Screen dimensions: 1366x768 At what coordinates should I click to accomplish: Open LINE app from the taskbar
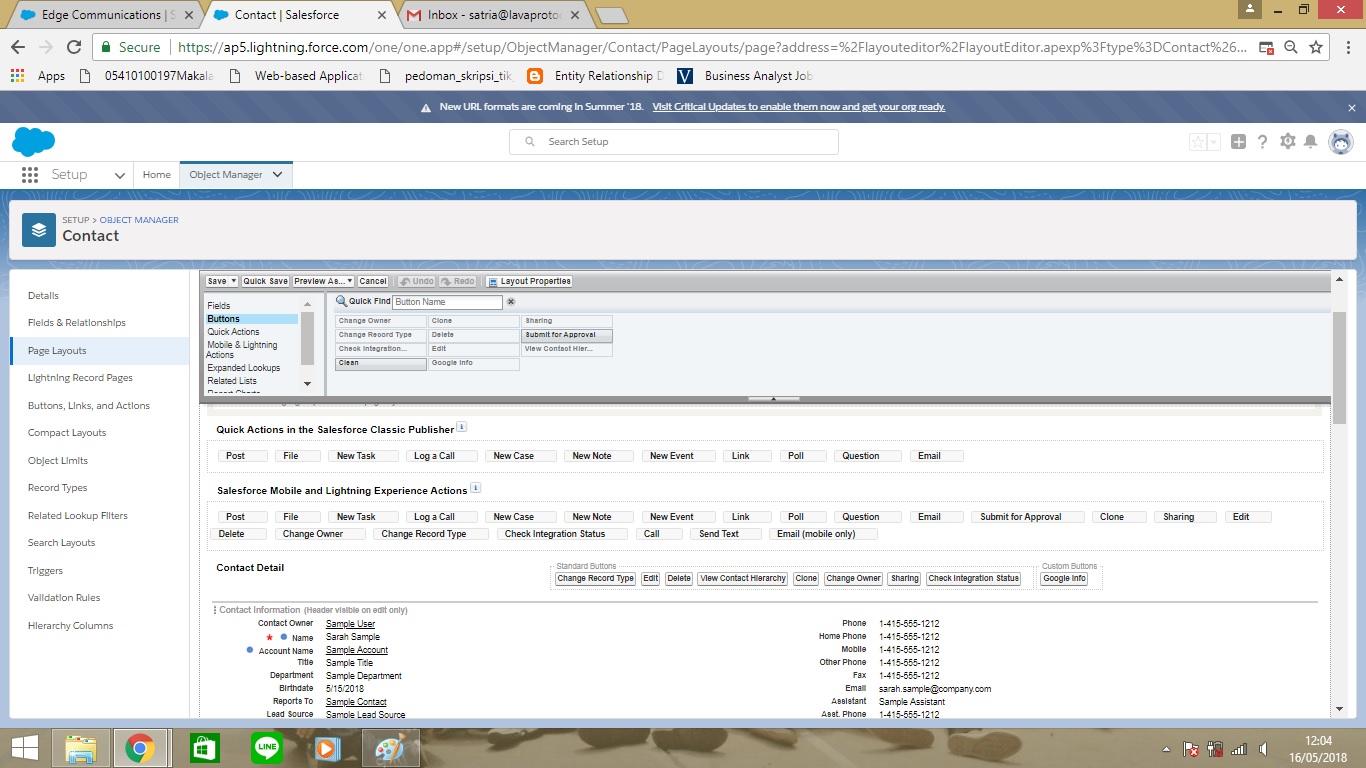point(267,748)
